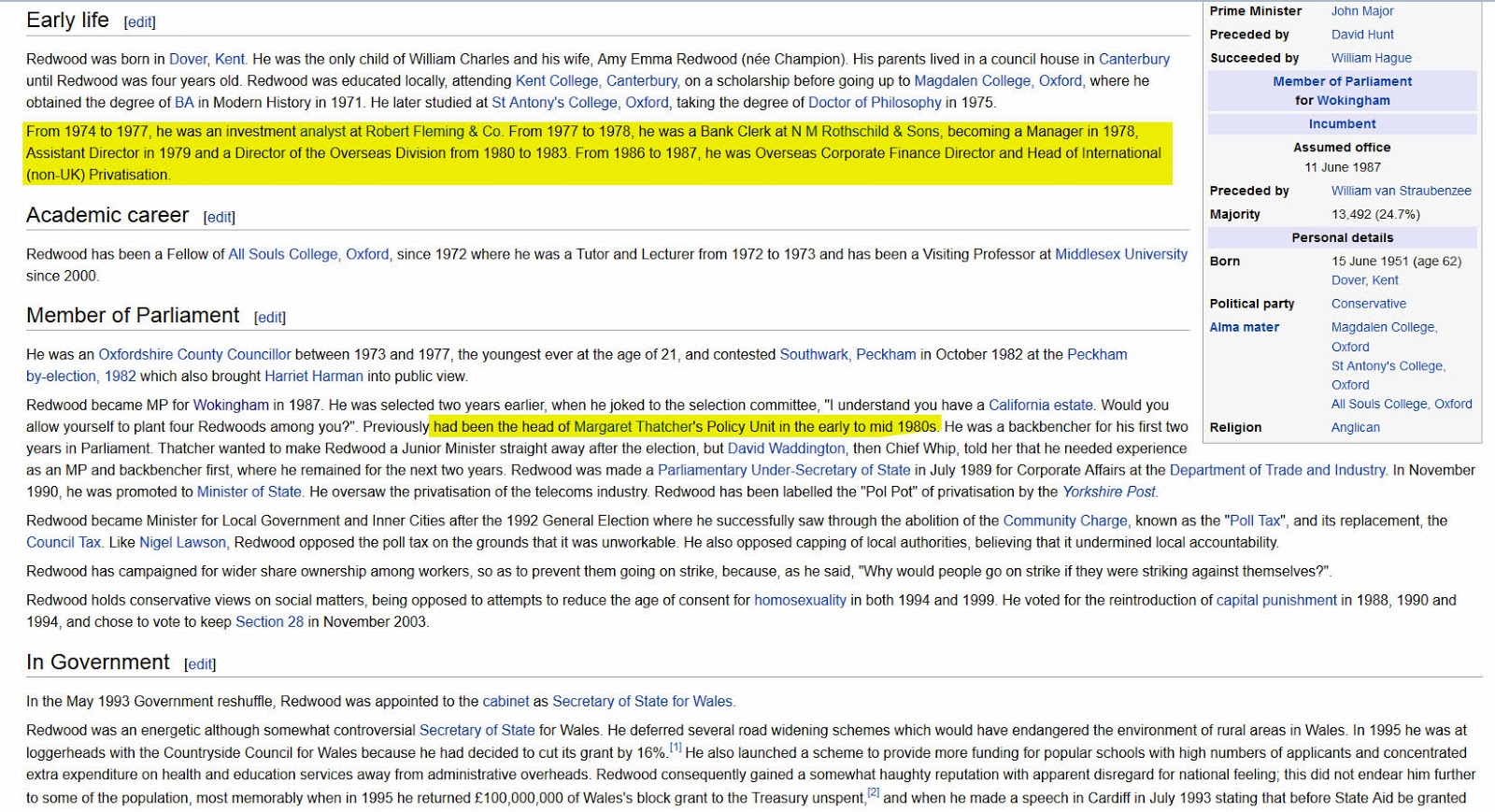
Task: Click the assumed office date 11 June 1987
Action: pos(1342,167)
